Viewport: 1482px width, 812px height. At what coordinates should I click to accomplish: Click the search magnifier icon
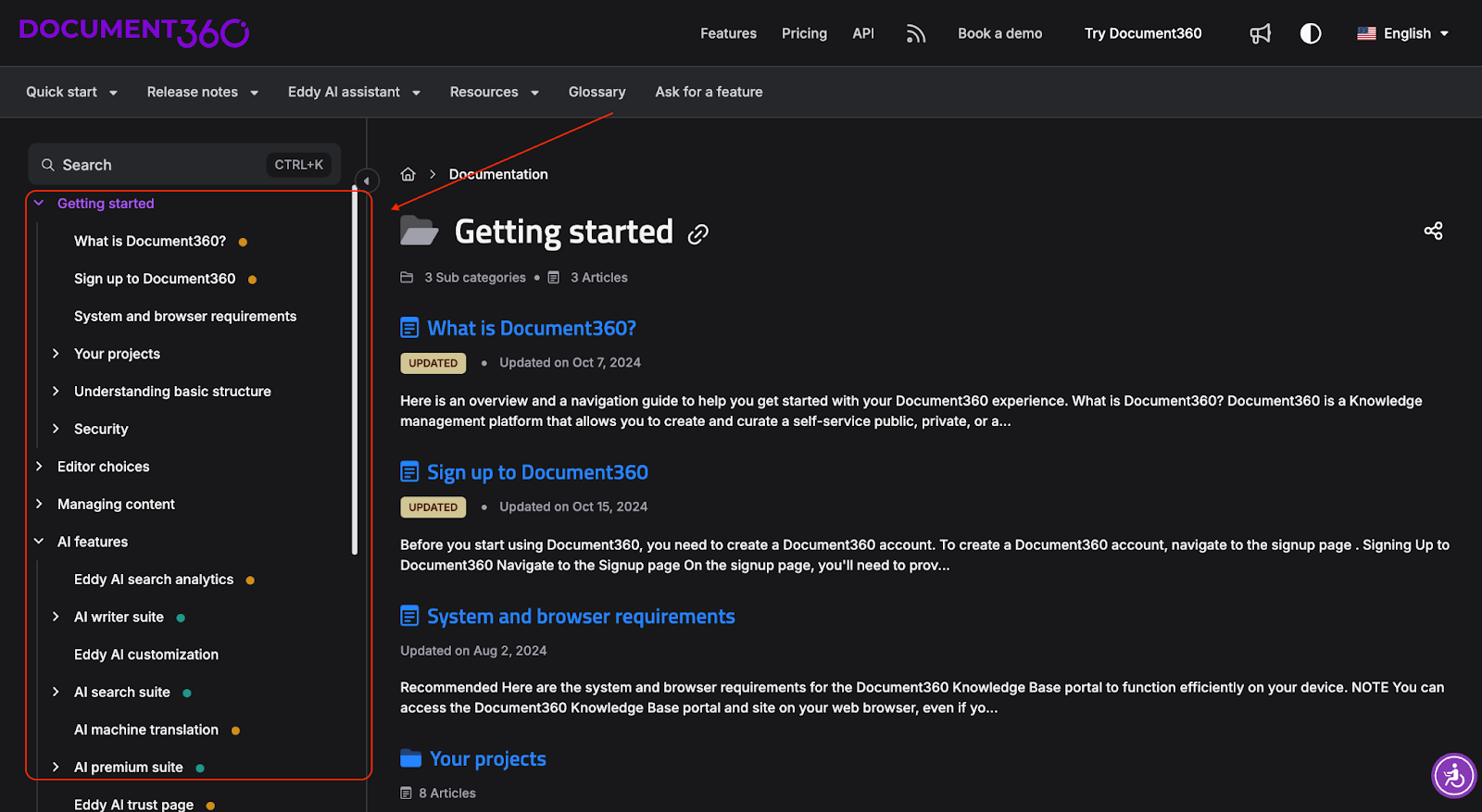pyautogui.click(x=48, y=165)
